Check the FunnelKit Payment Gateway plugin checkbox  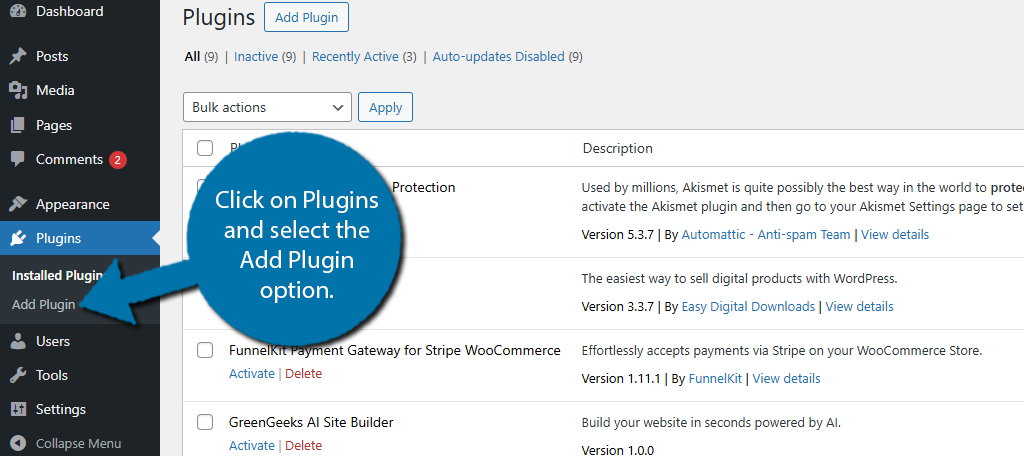pos(205,351)
